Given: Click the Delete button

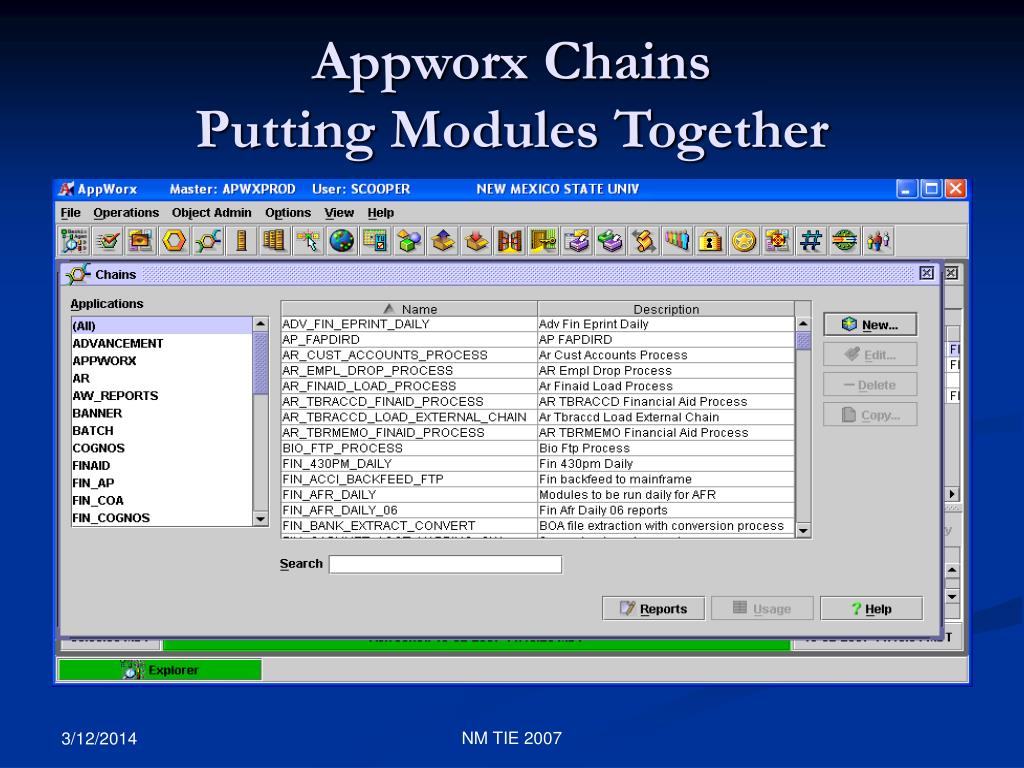Looking at the screenshot, I should (870, 385).
